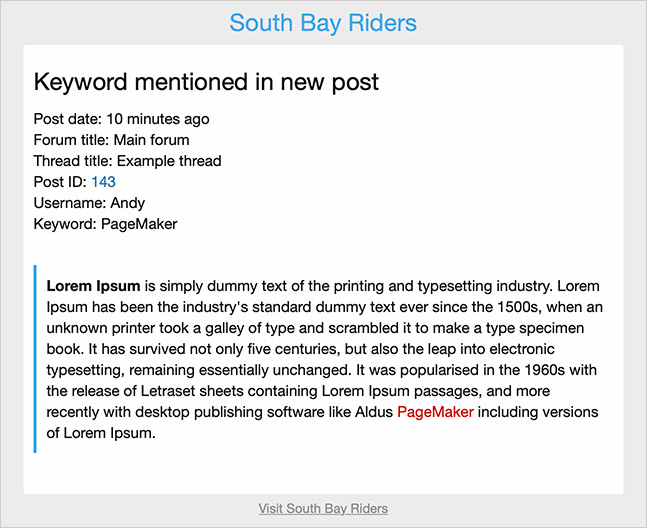
Task: Click the Username: Andy line
Action: [x=89, y=203]
